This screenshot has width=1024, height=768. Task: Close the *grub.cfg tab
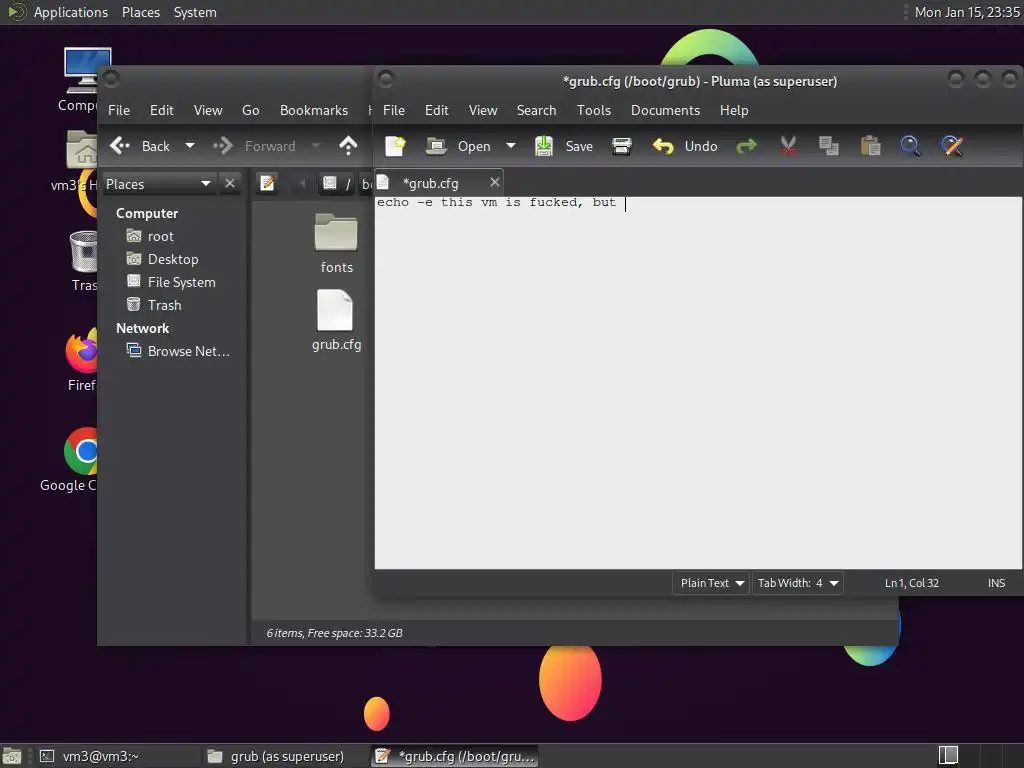494,182
